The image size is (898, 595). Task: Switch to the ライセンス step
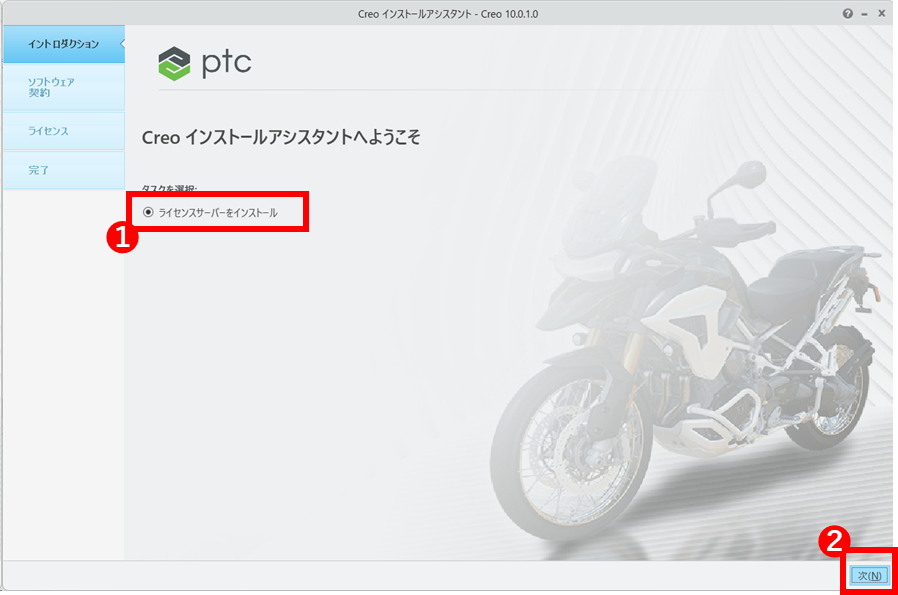(x=62, y=131)
